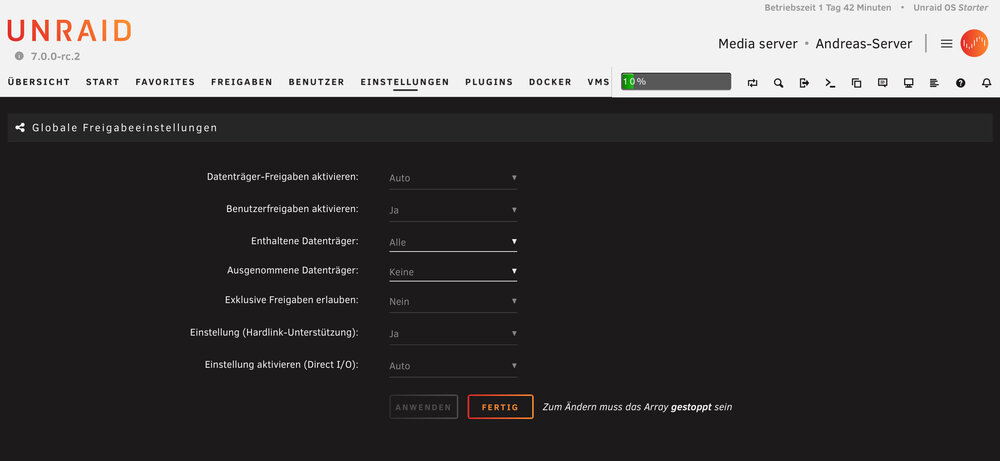
Task: Click the array gestoppt notice text
Action: coord(637,407)
